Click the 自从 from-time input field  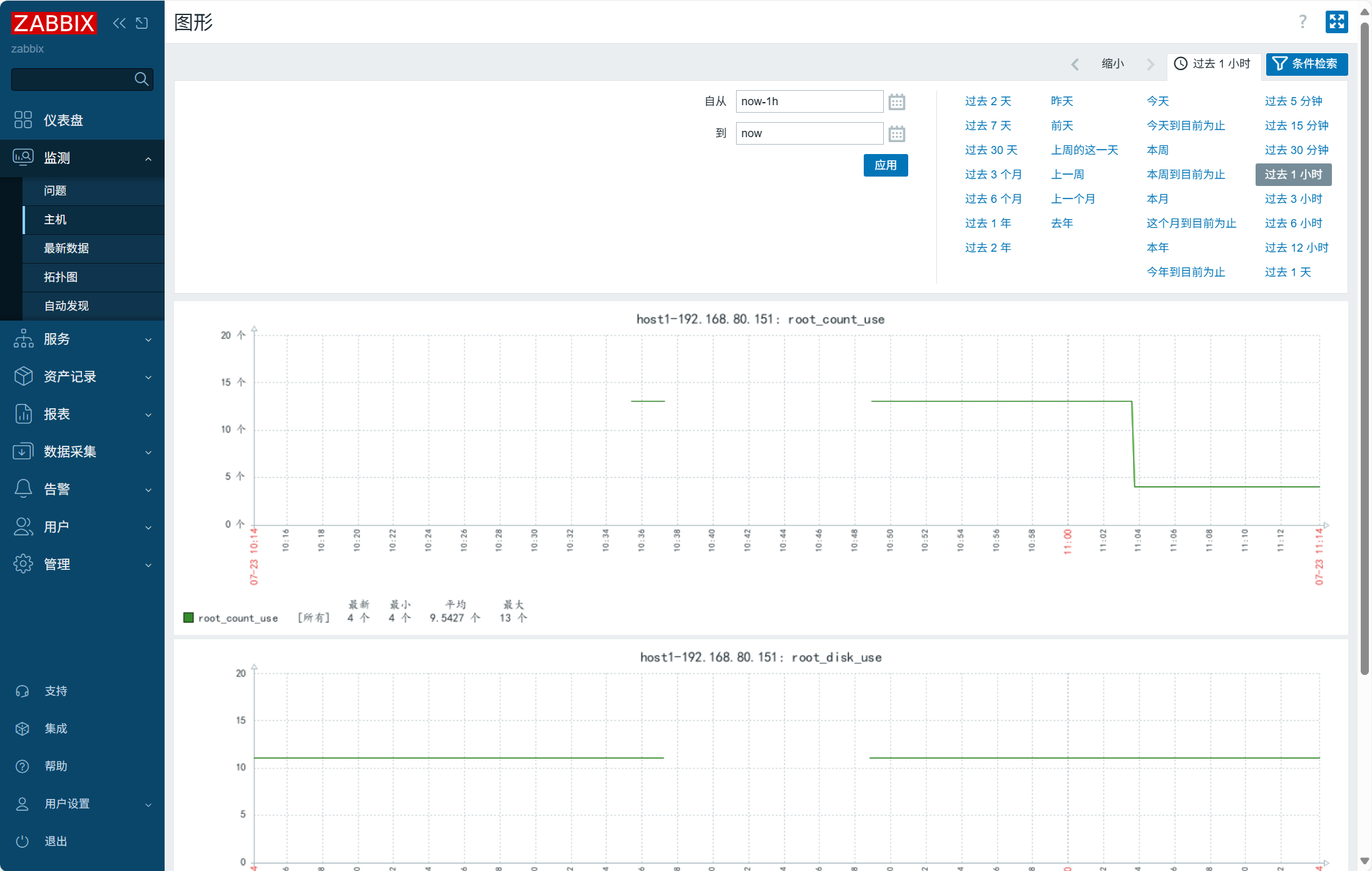pos(809,101)
